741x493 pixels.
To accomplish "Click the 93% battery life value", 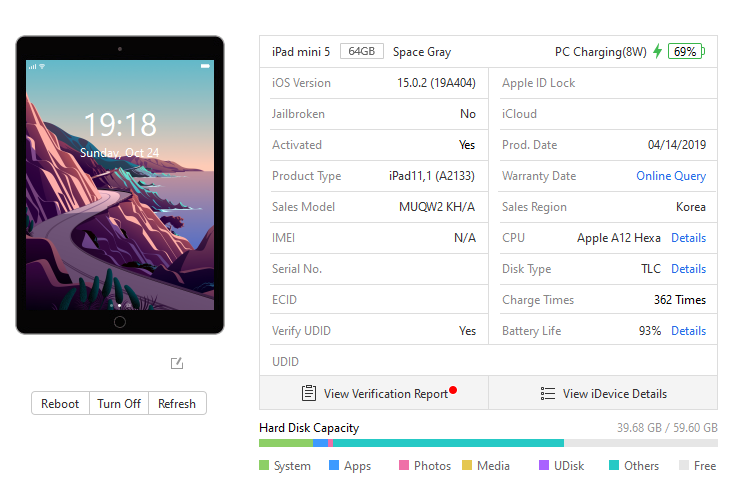I will [650, 331].
